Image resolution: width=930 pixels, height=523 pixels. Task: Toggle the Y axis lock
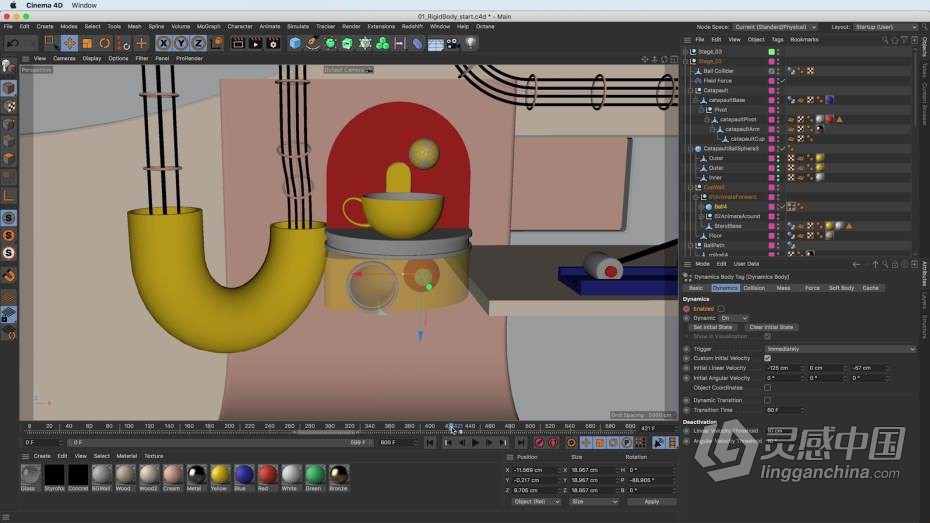(181, 43)
